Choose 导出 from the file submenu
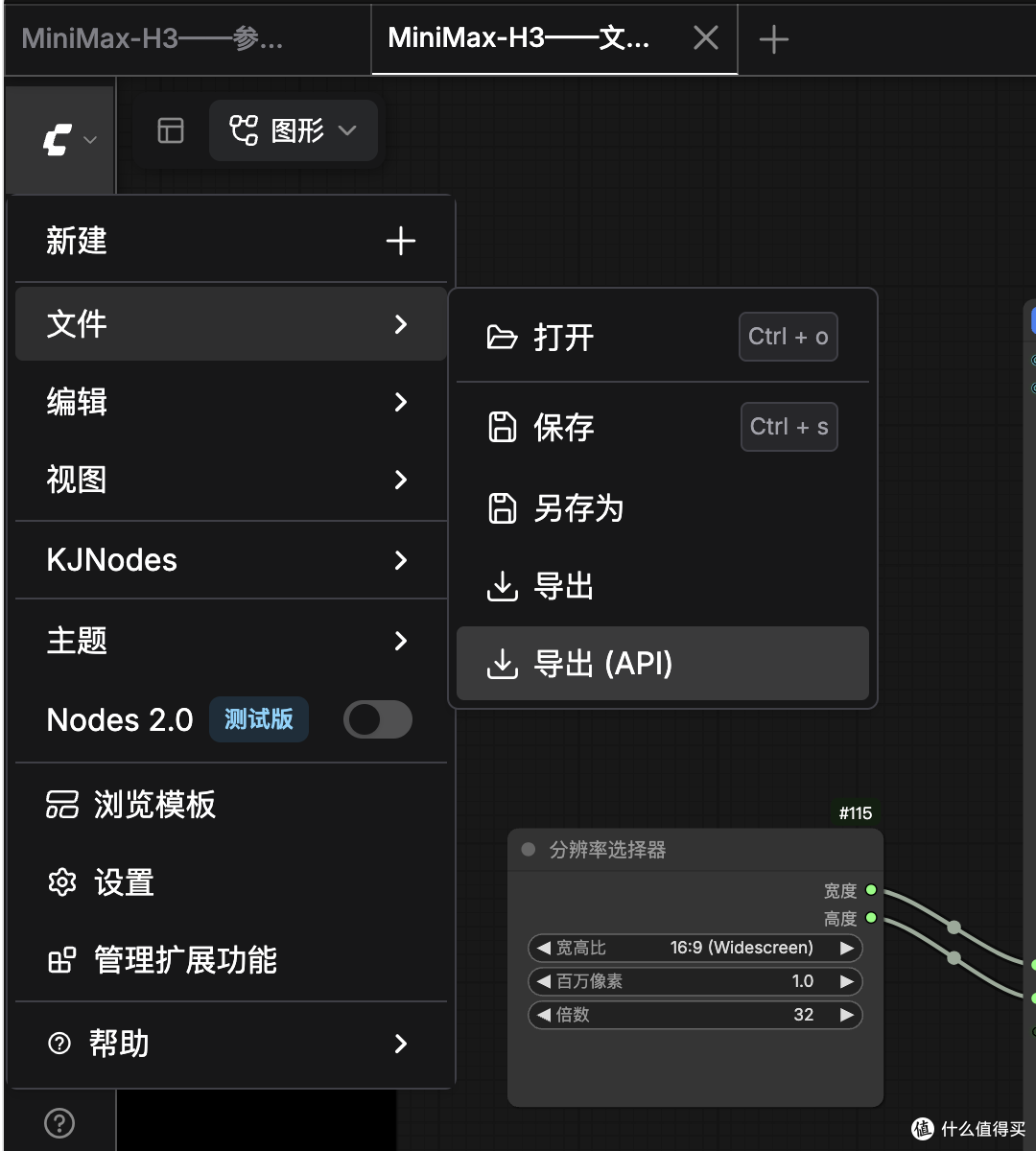1036x1151 pixels. pos(663,586)
